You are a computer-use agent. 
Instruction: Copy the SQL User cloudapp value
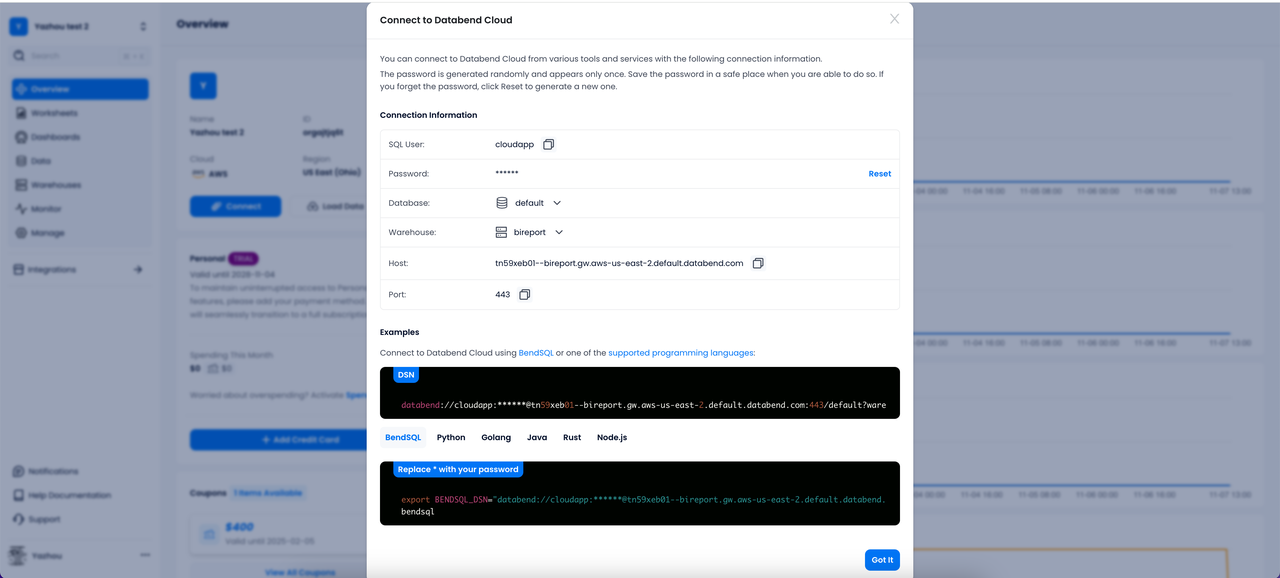(x=548, y=145)
